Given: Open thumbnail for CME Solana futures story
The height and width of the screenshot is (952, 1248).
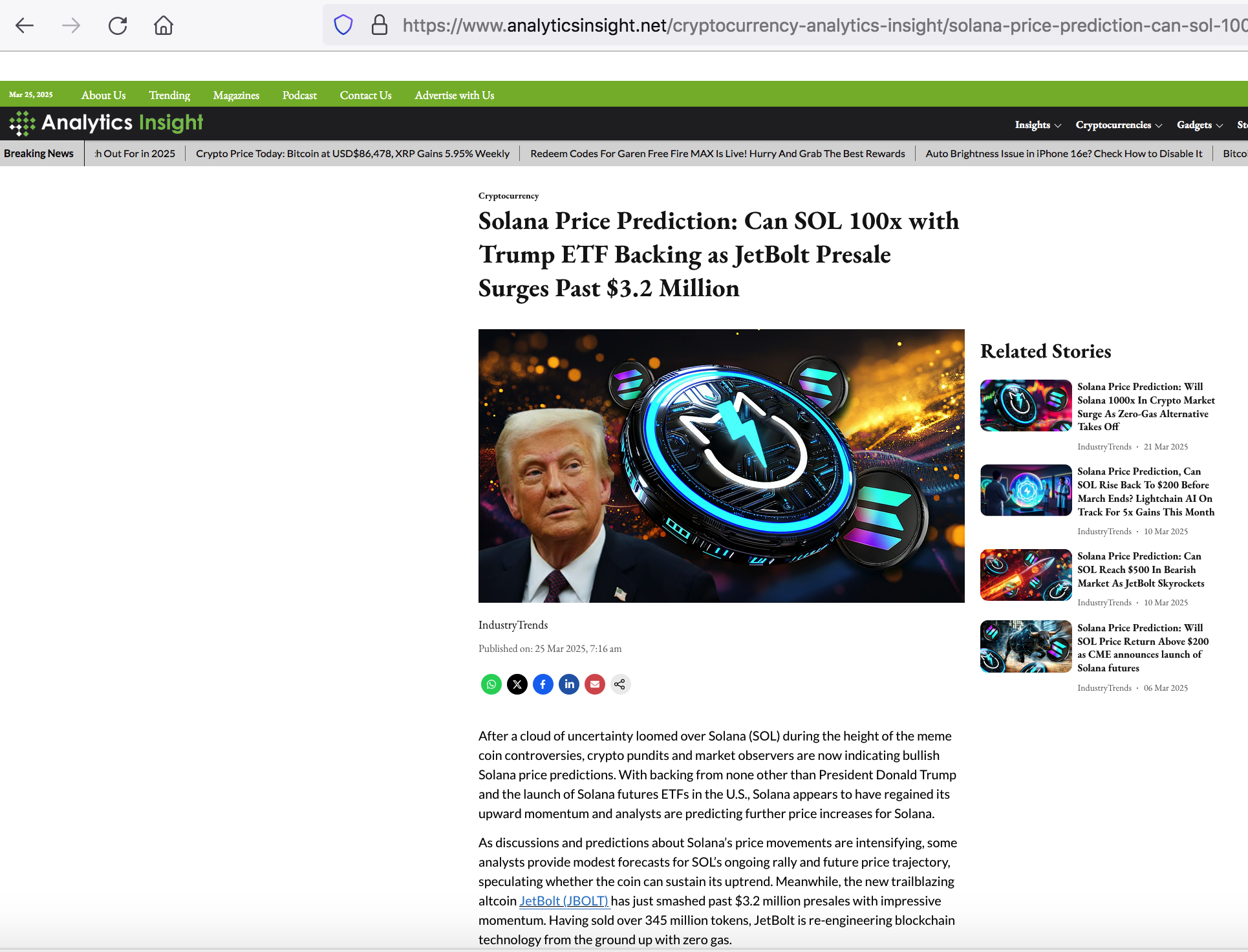Looking at the screenshot, I should [1026, 647].
